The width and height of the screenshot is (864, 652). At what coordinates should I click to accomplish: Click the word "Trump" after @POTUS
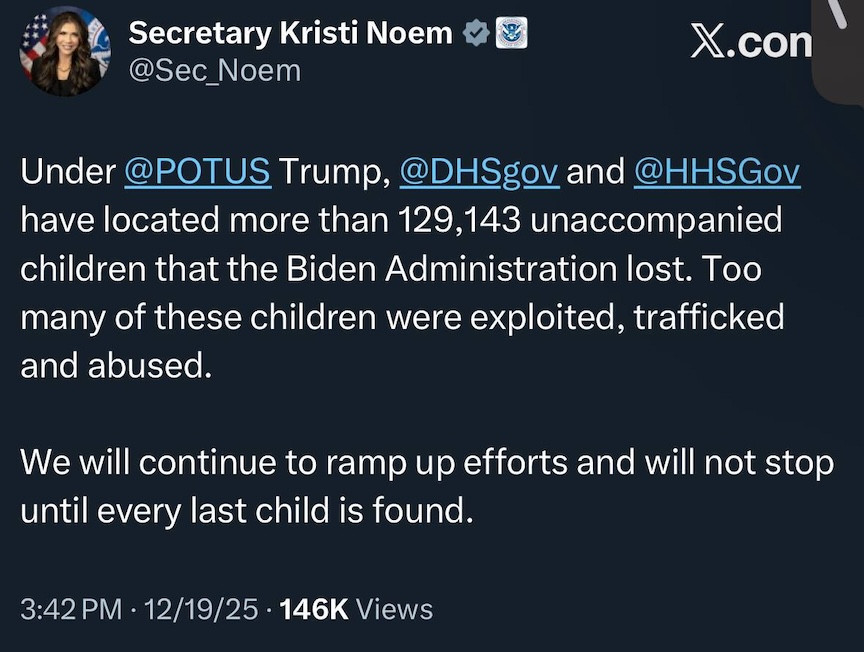[330, 171]
